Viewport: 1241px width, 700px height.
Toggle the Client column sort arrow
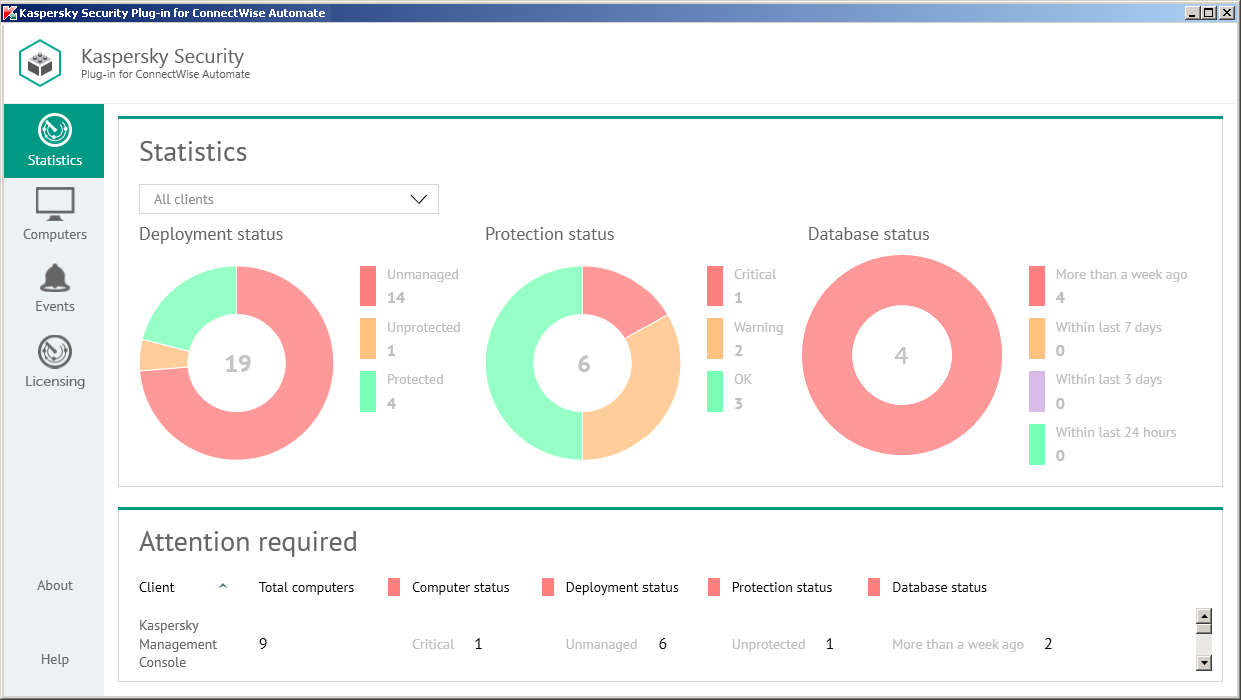point(222,585)
